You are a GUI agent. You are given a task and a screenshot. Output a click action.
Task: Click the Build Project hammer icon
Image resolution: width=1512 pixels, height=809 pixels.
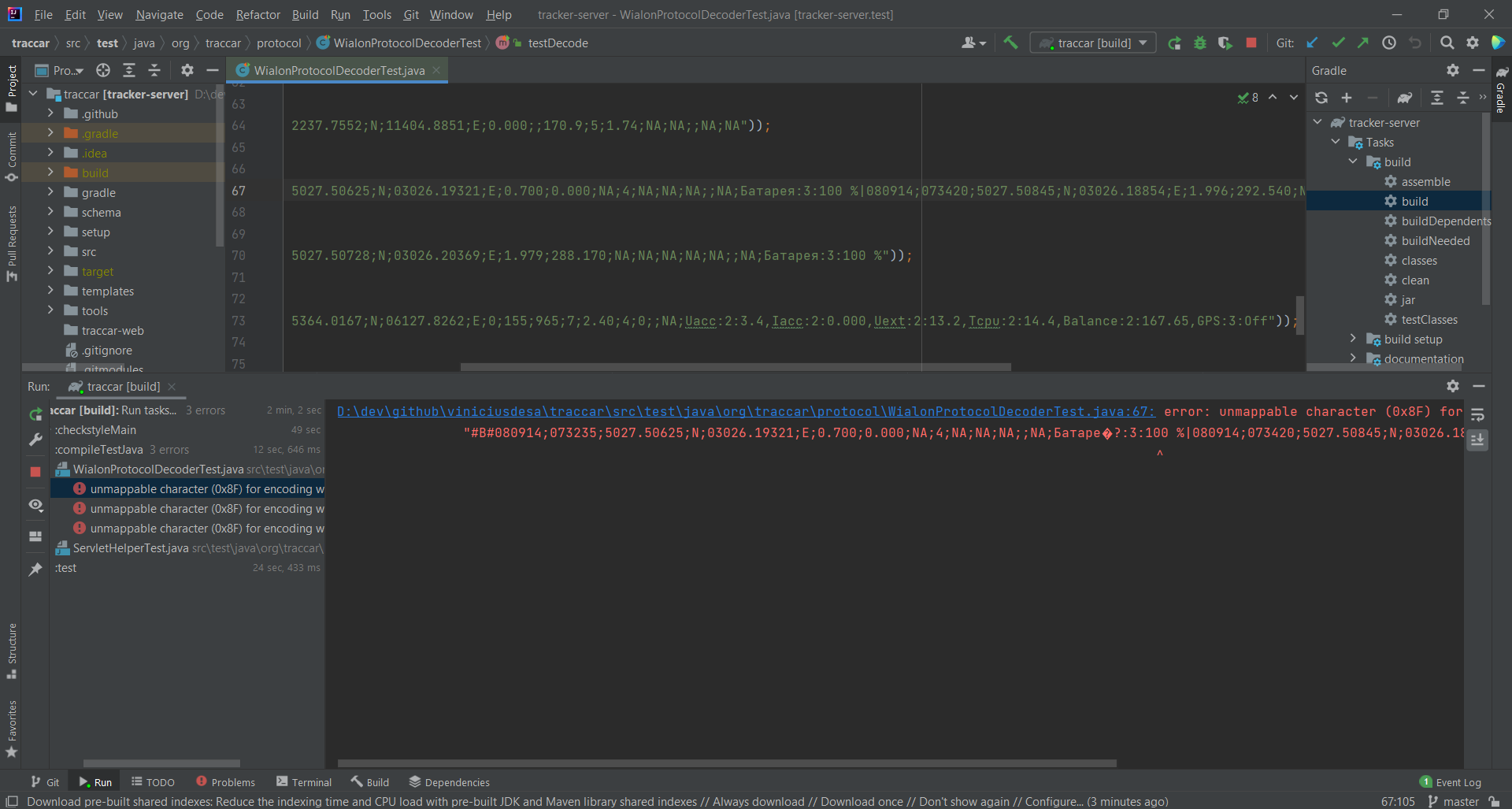click(x=1010, y=43)
